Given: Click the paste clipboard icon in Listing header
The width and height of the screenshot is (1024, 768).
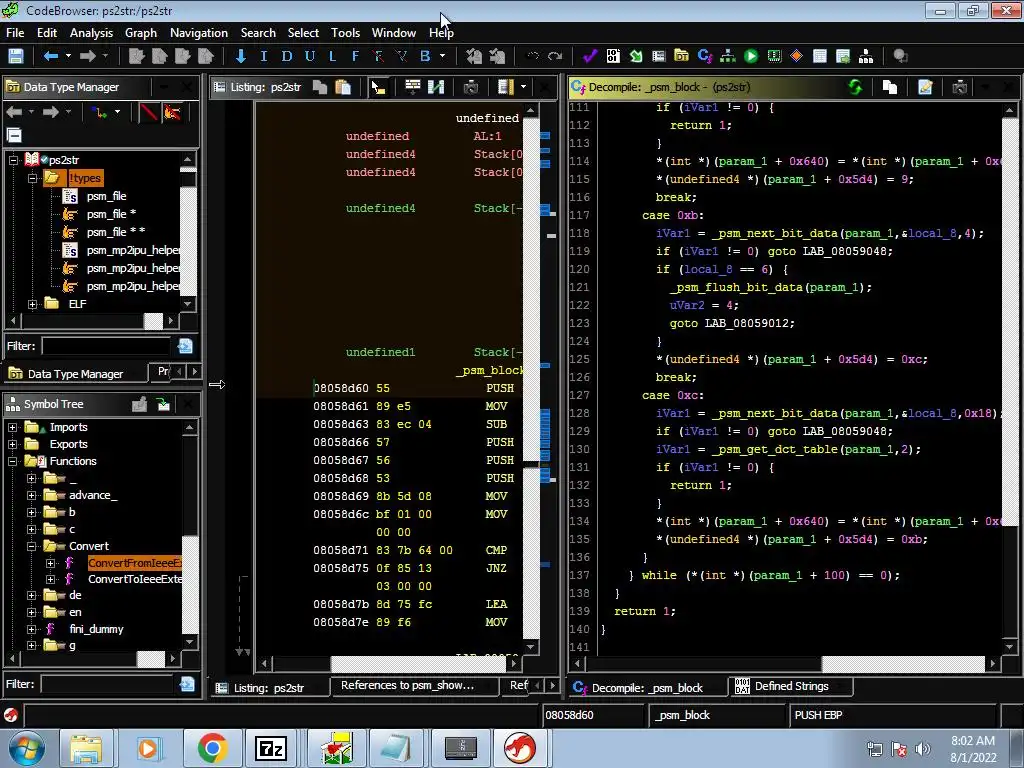Looking at the screenshot, I should point(343,87).
